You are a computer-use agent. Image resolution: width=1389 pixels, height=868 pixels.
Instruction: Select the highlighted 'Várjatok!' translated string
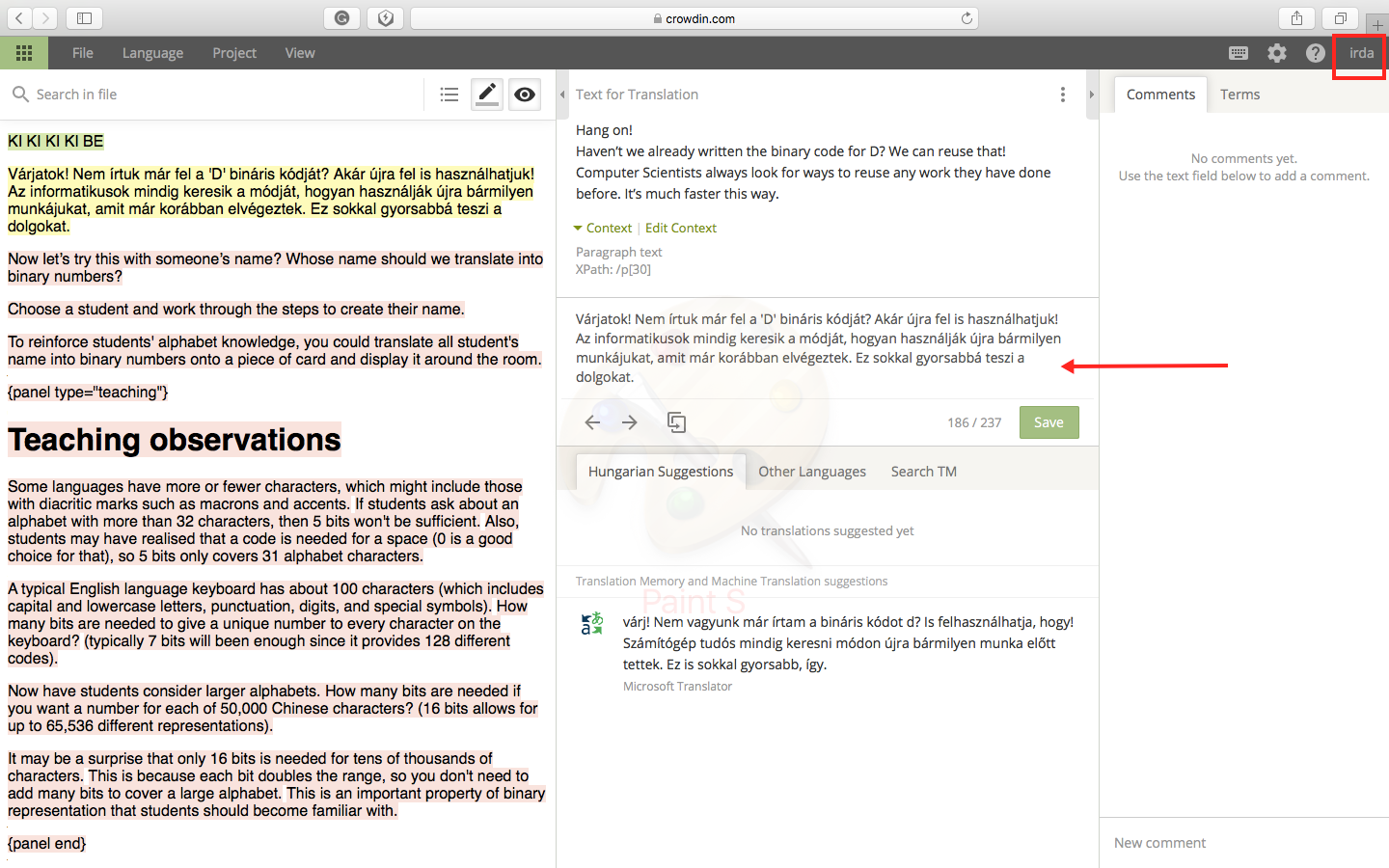(x=271, y=201)
